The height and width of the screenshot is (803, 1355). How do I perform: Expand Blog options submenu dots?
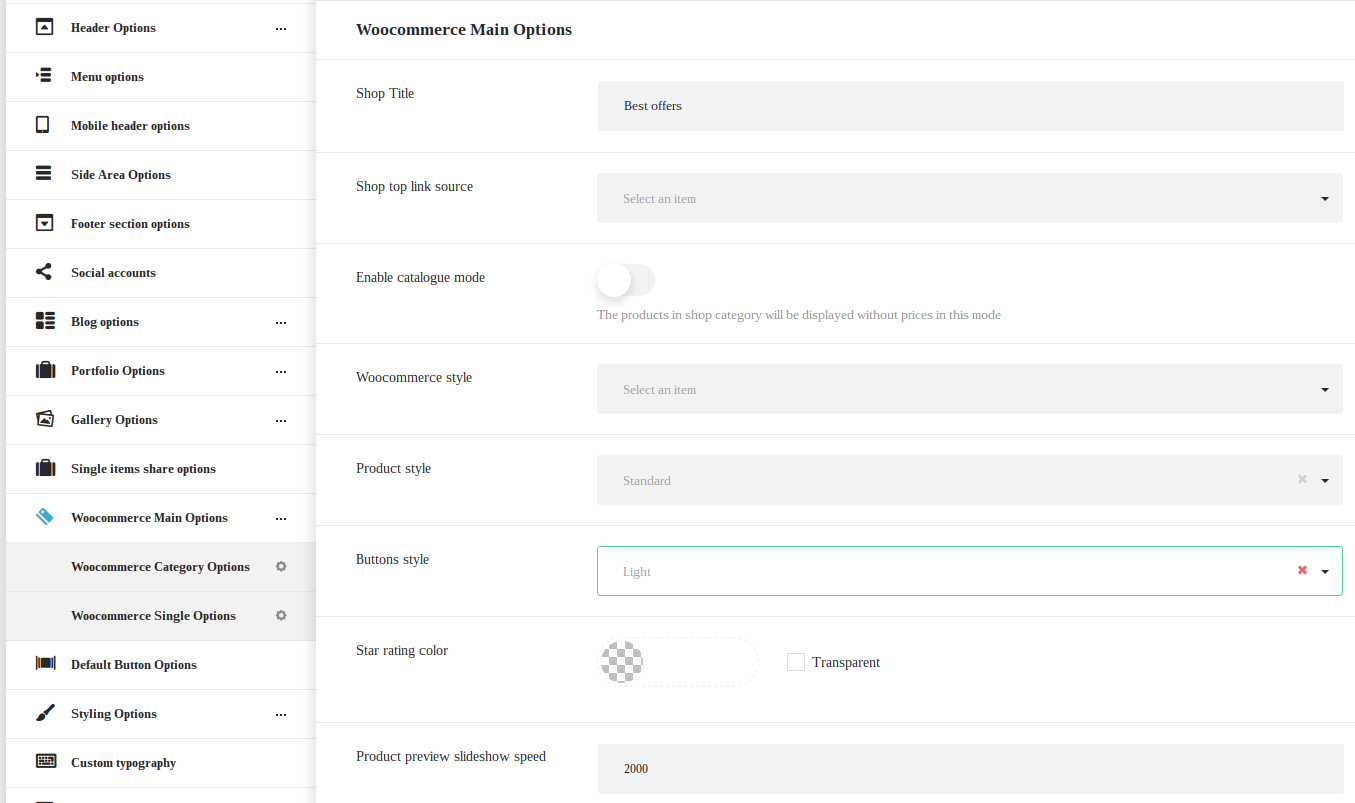pyautogui.click(x=281, y=323)
